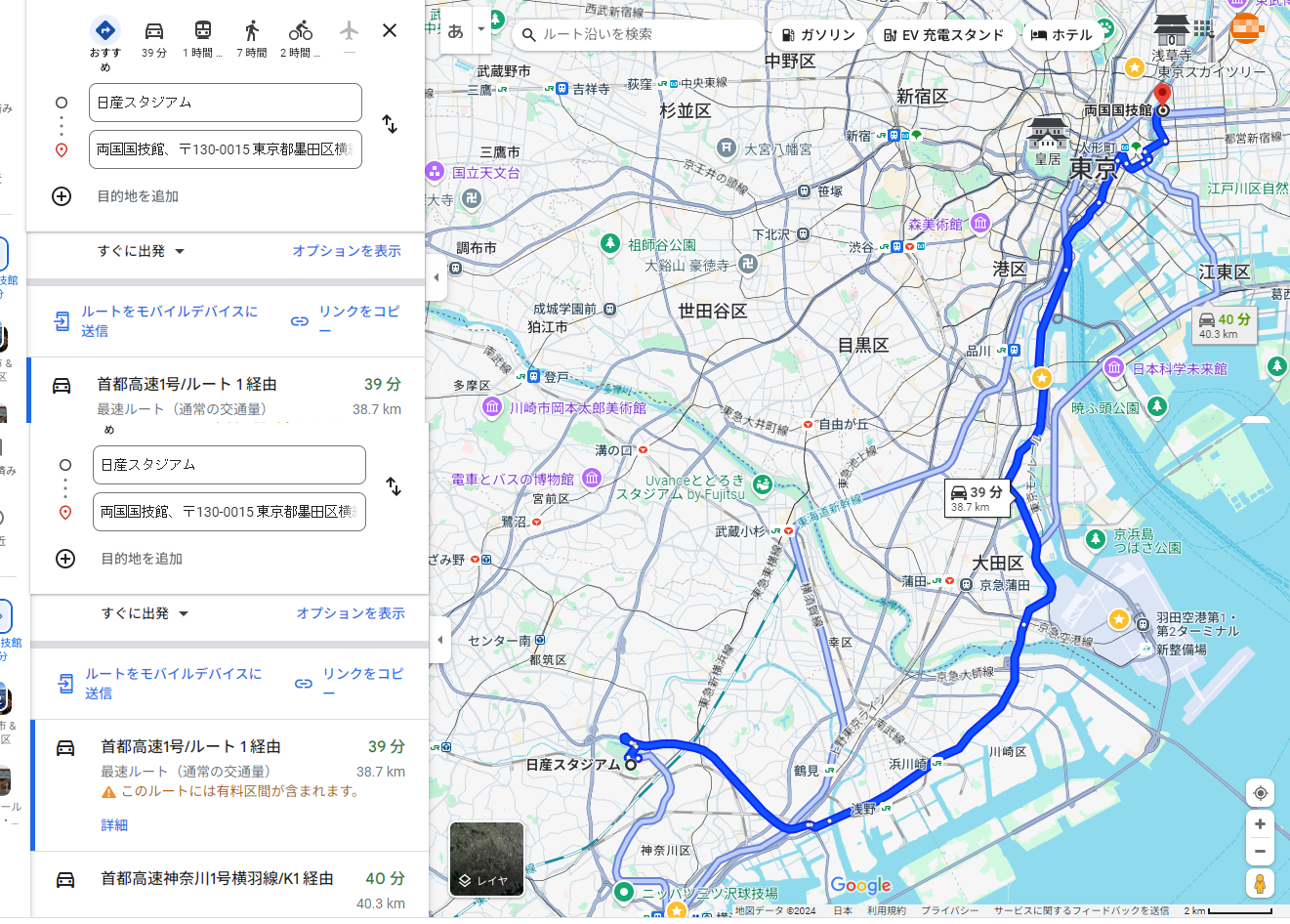Click the lower リンクをコピー link
The width and height of the screenshot is (1290, 924).
(x=352, y=683)
